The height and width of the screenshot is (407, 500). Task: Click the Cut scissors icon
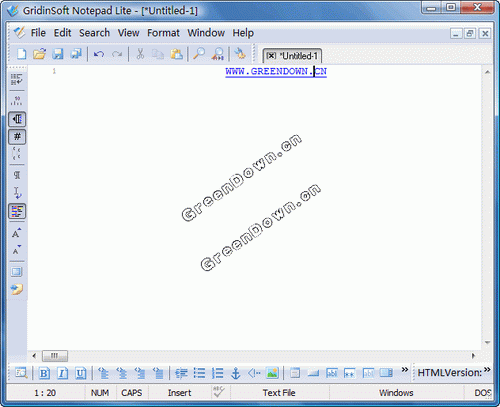pos(140,54)
